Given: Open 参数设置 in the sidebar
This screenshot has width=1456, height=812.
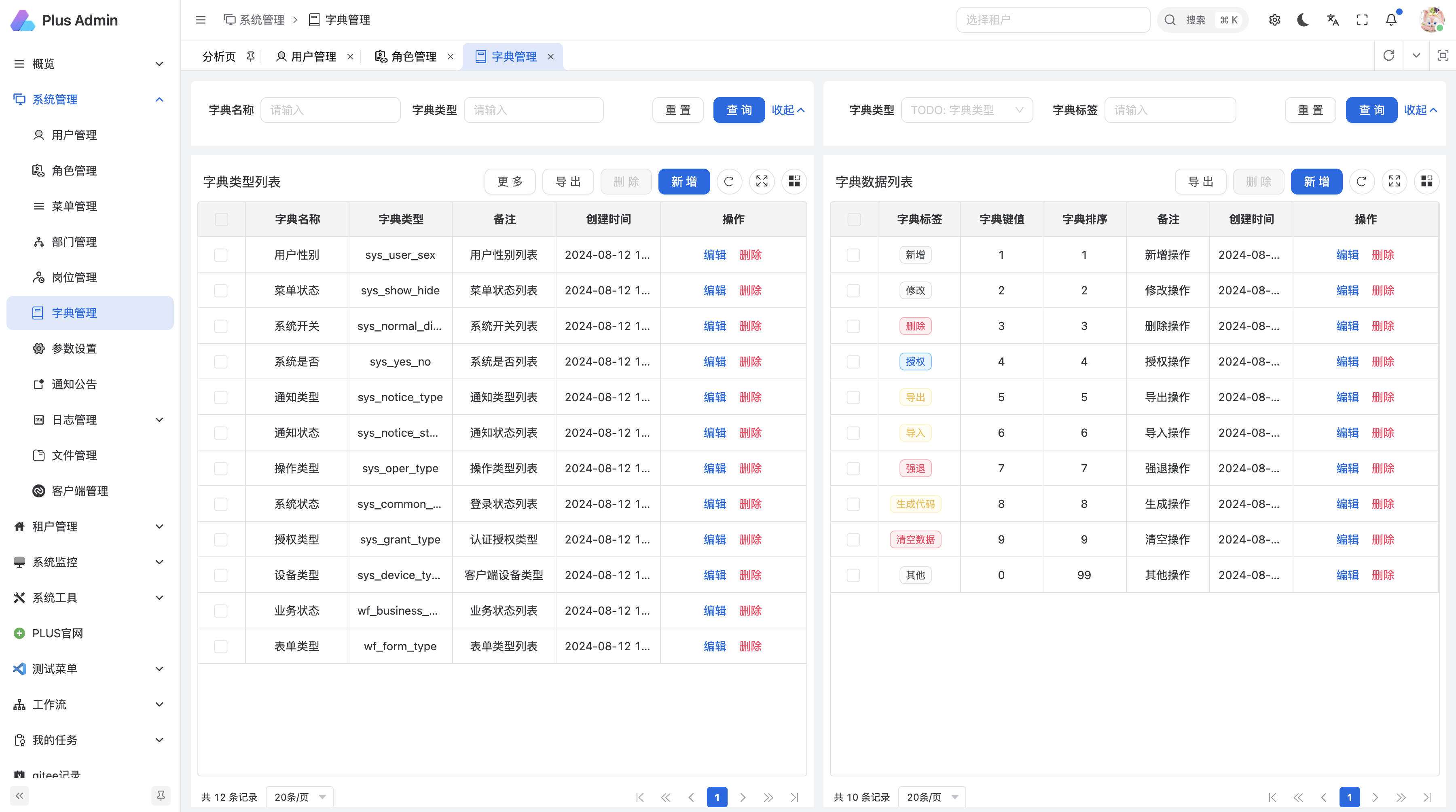Looking at the screenshot, I should click(74, 349).
